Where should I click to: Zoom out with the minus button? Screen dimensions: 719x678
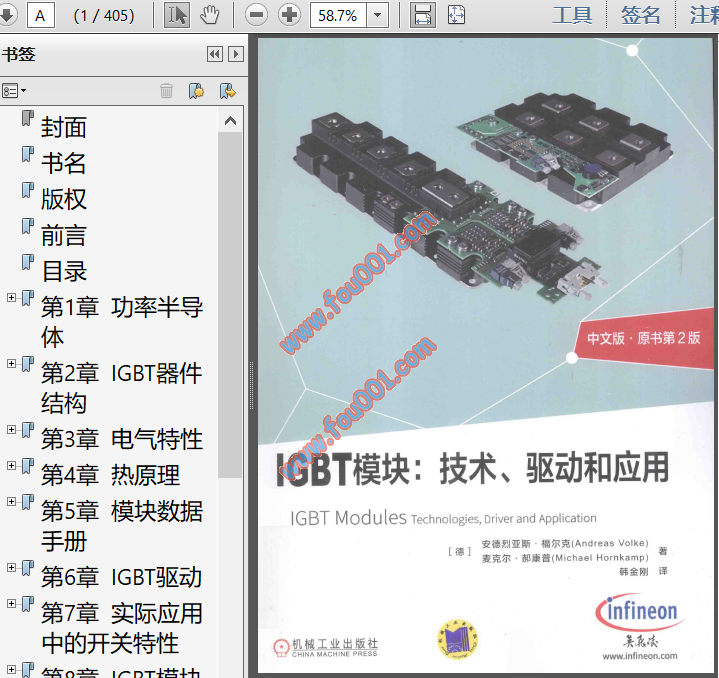click(x=256, y=16)
